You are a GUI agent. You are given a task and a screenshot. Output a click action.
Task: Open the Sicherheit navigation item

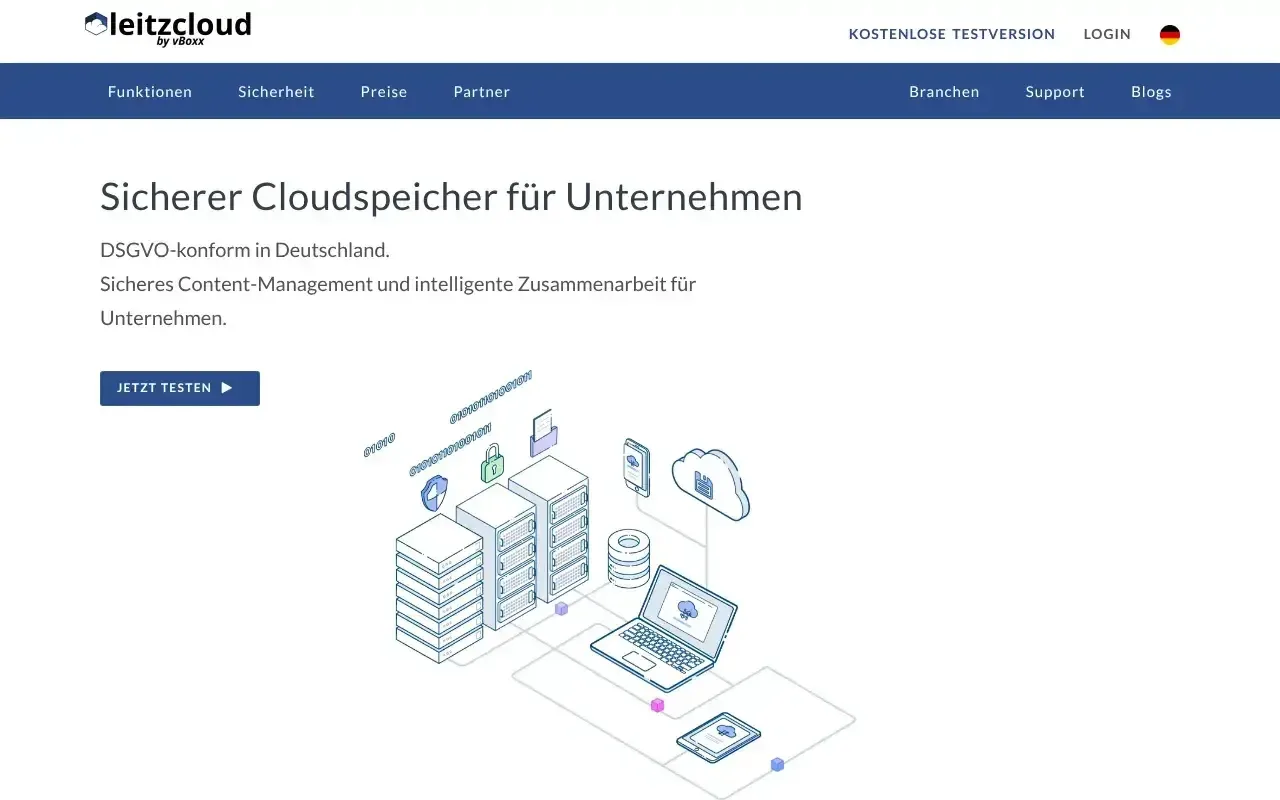(276, 91)
